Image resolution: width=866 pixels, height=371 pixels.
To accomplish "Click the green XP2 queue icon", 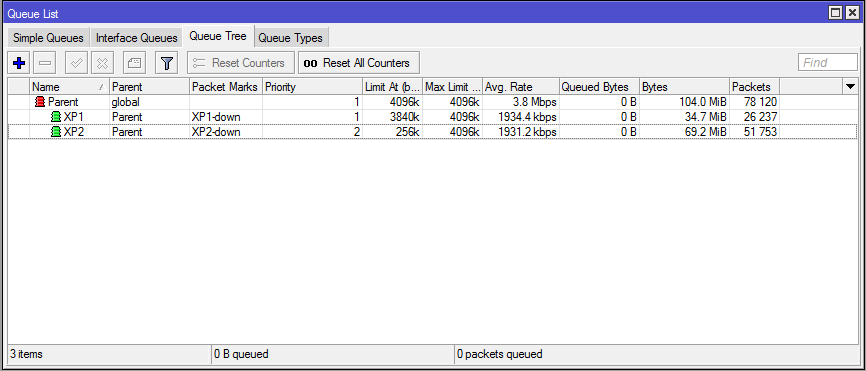I will [x=56, y=132].
